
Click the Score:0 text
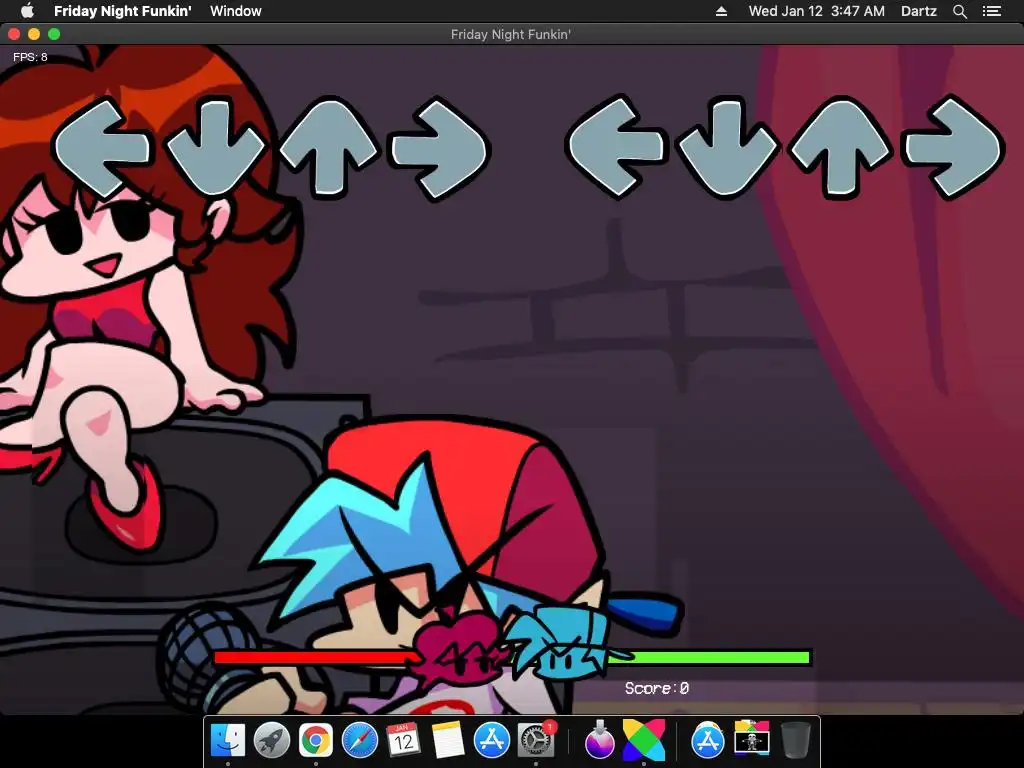tap(656, 688)
